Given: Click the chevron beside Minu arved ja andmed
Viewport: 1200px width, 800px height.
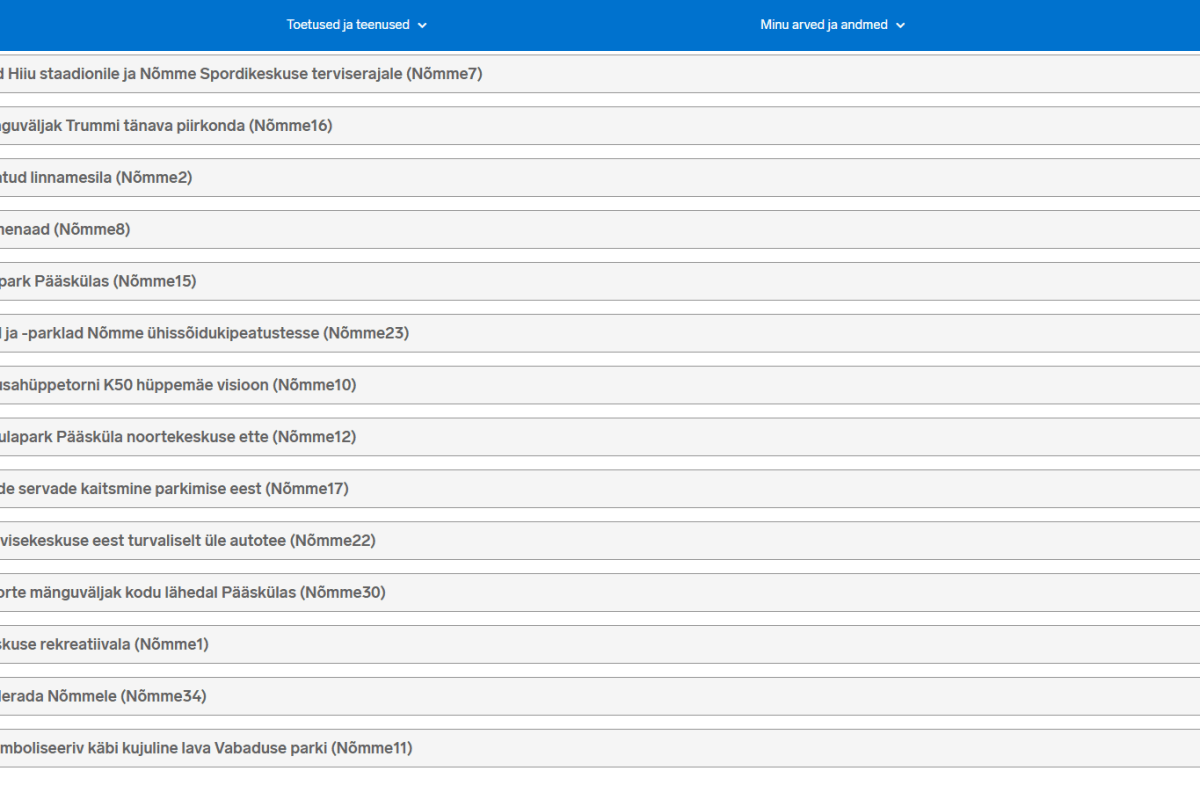Looking at the screenshot, I should 900,25.
